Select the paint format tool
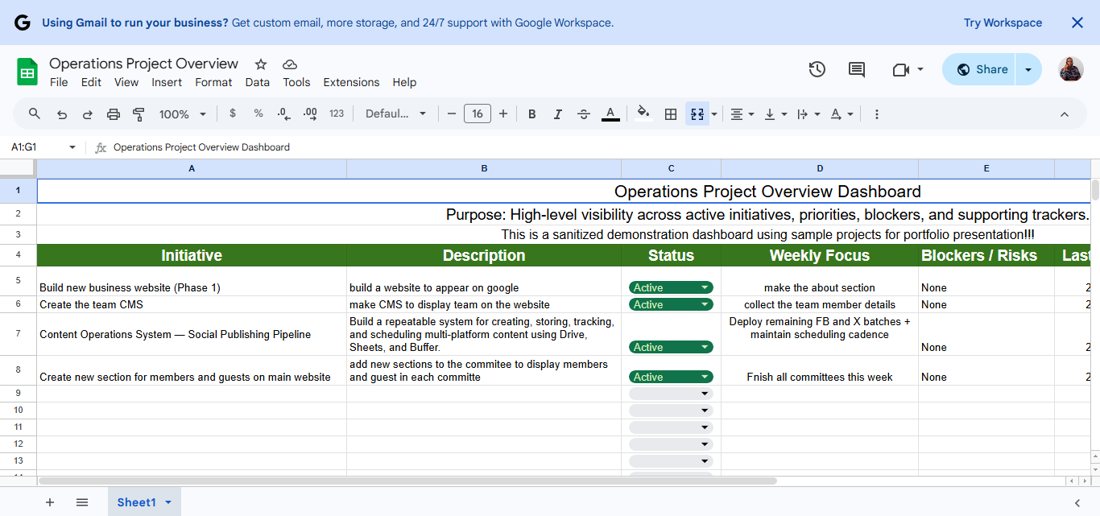1100x516 pixels. (138, 114)
